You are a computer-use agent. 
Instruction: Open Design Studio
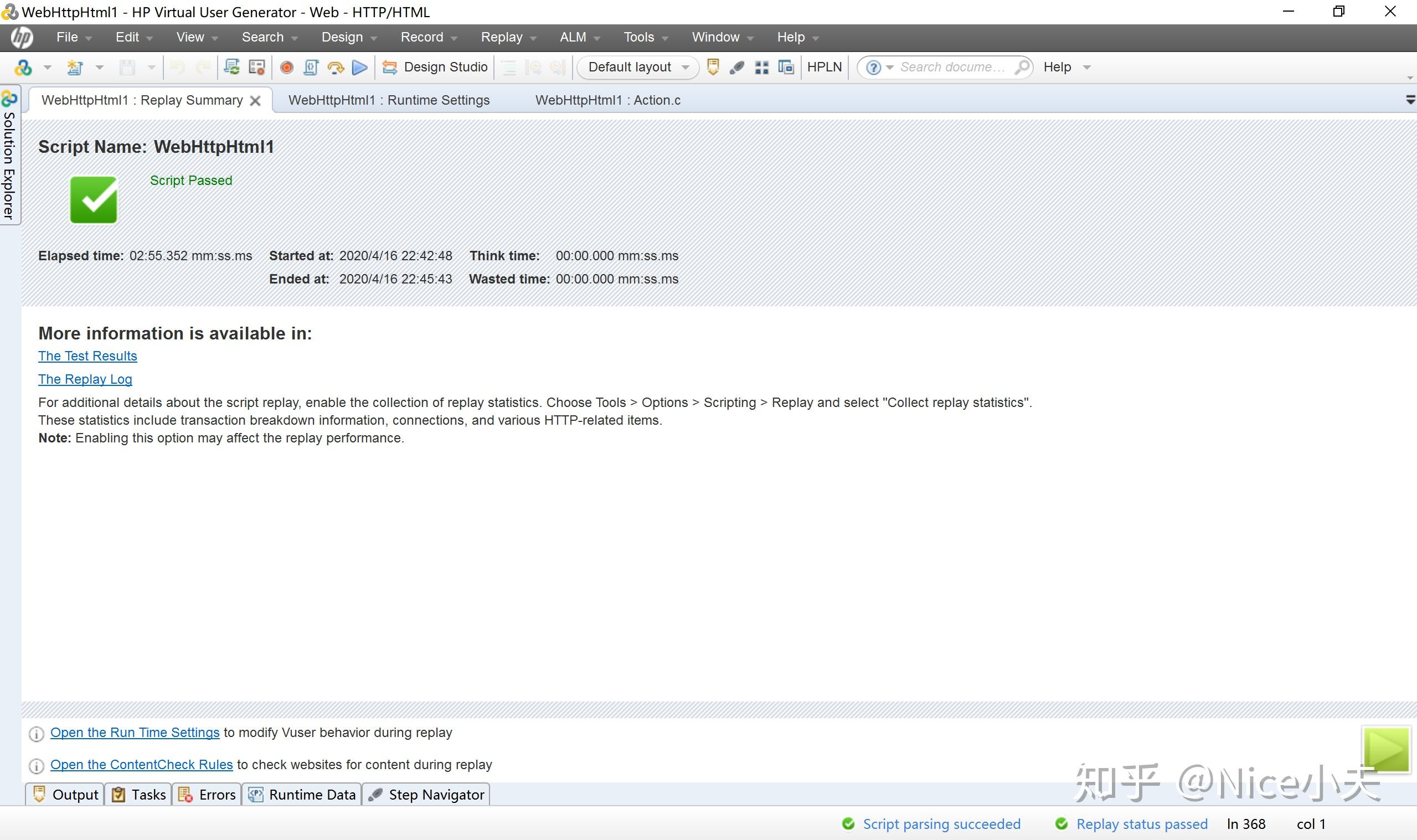tap(435, 68)
